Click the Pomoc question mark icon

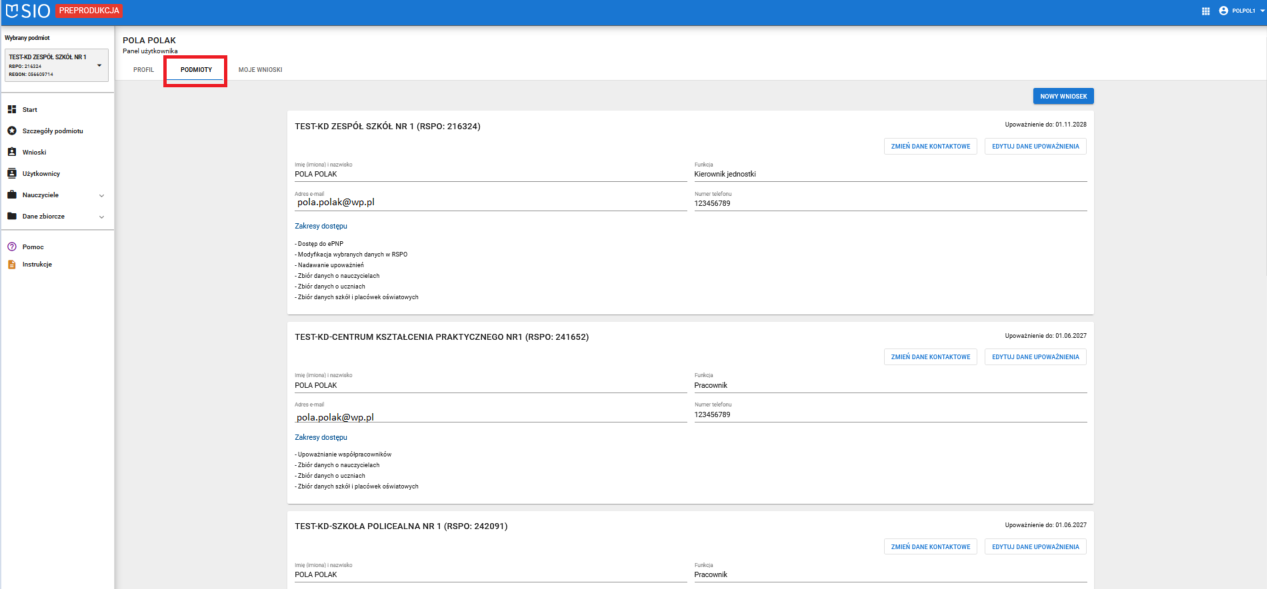point(12,246)
